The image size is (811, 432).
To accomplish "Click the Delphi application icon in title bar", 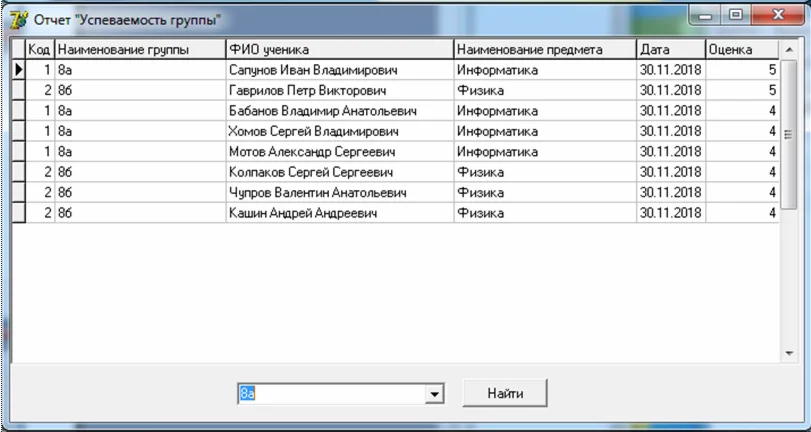I will 19,21.
